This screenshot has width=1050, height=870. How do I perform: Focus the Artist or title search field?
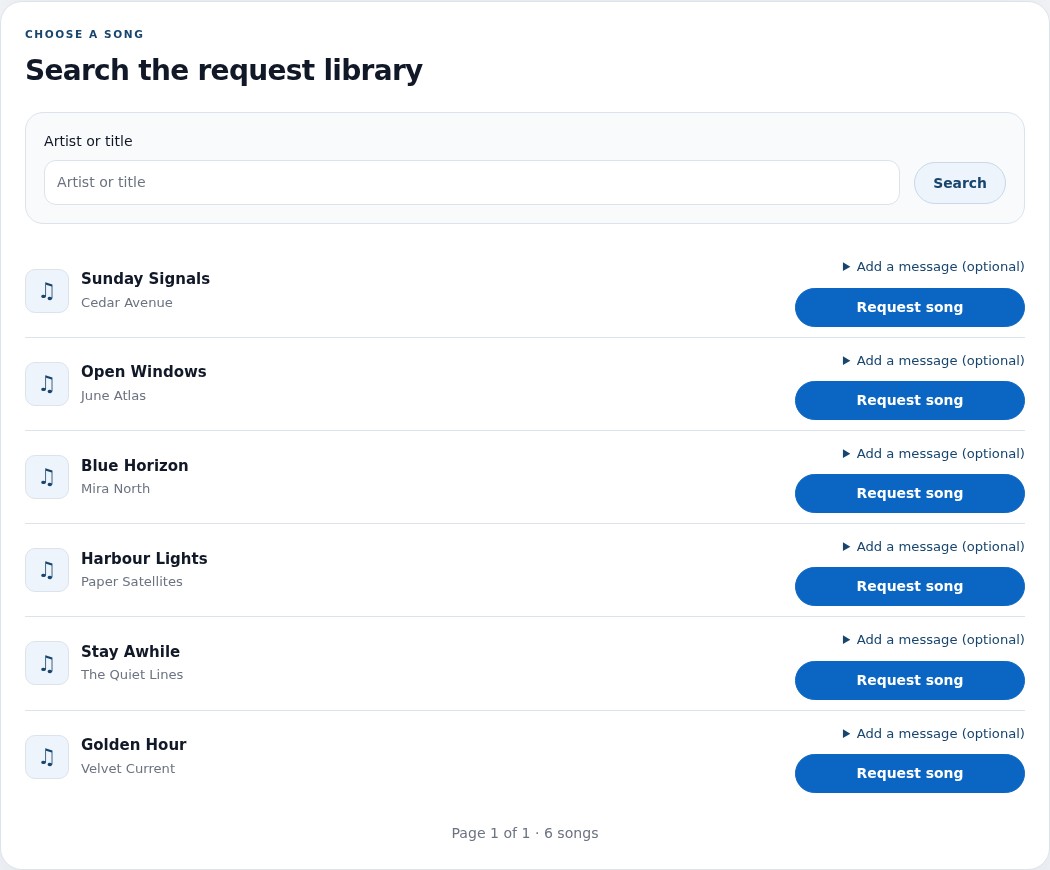(x=471, y=182)
